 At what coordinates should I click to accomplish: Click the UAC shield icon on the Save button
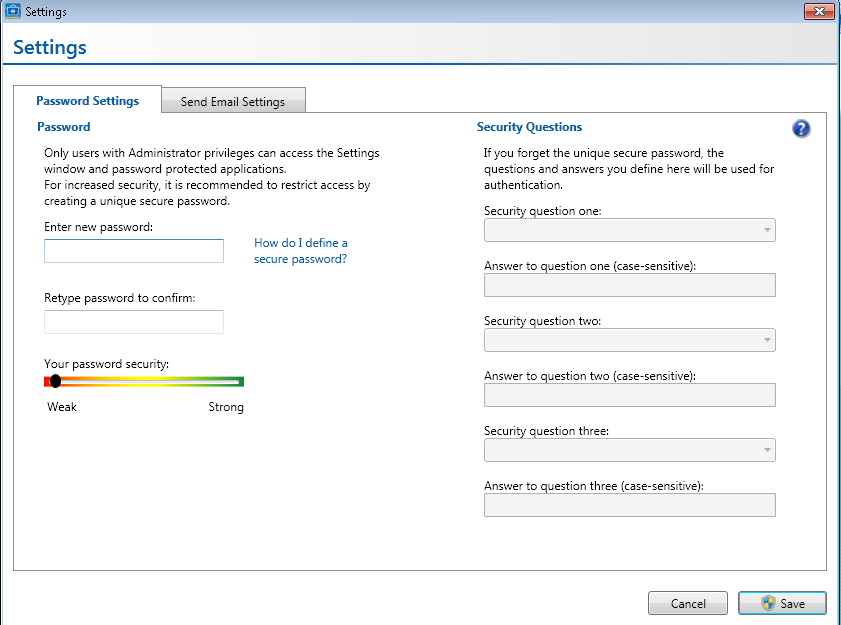coord(769,603)
